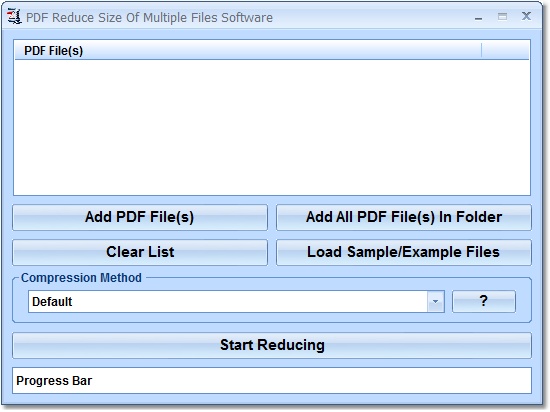The height and width of the screenshot is (412, 550).
Task: Load Sample/Example Files
Action: (x=404, y=252)
